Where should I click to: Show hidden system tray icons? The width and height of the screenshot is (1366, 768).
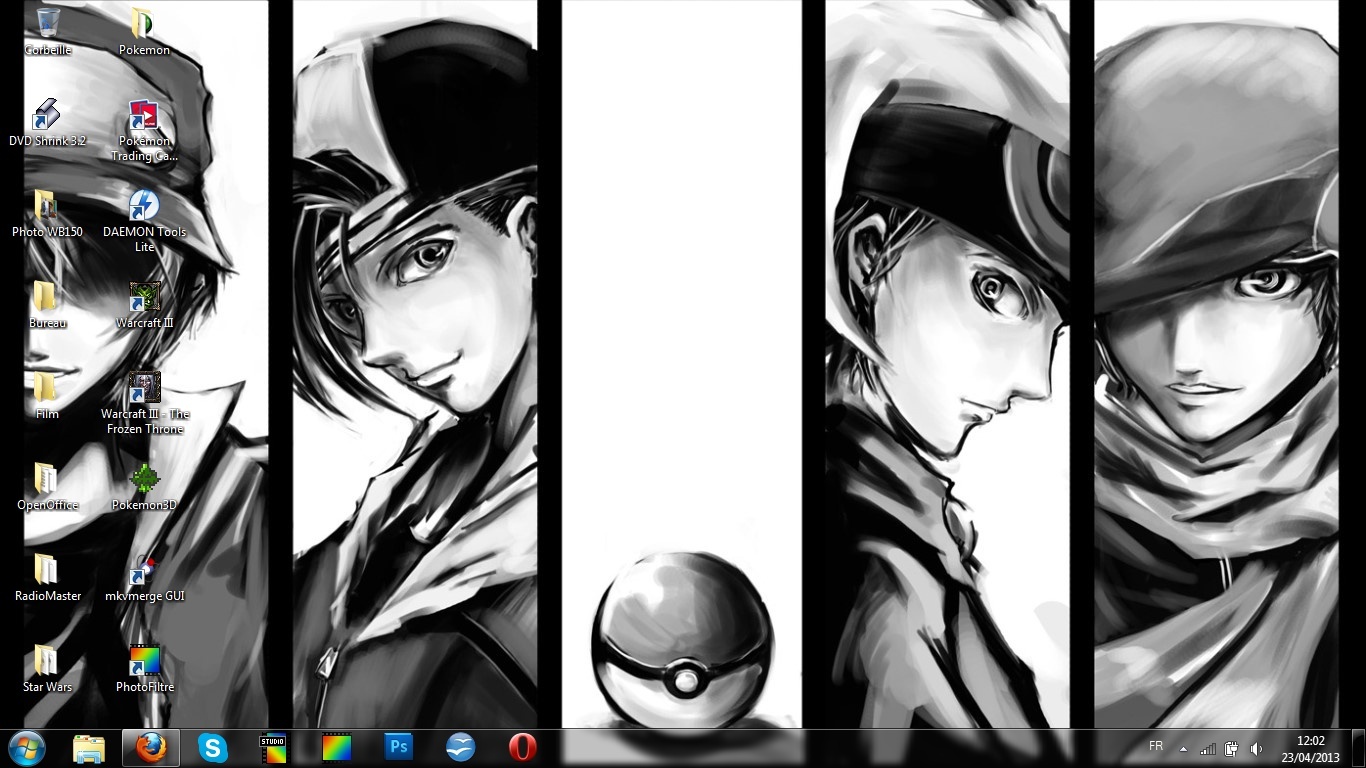click(x=1184, y=748)
